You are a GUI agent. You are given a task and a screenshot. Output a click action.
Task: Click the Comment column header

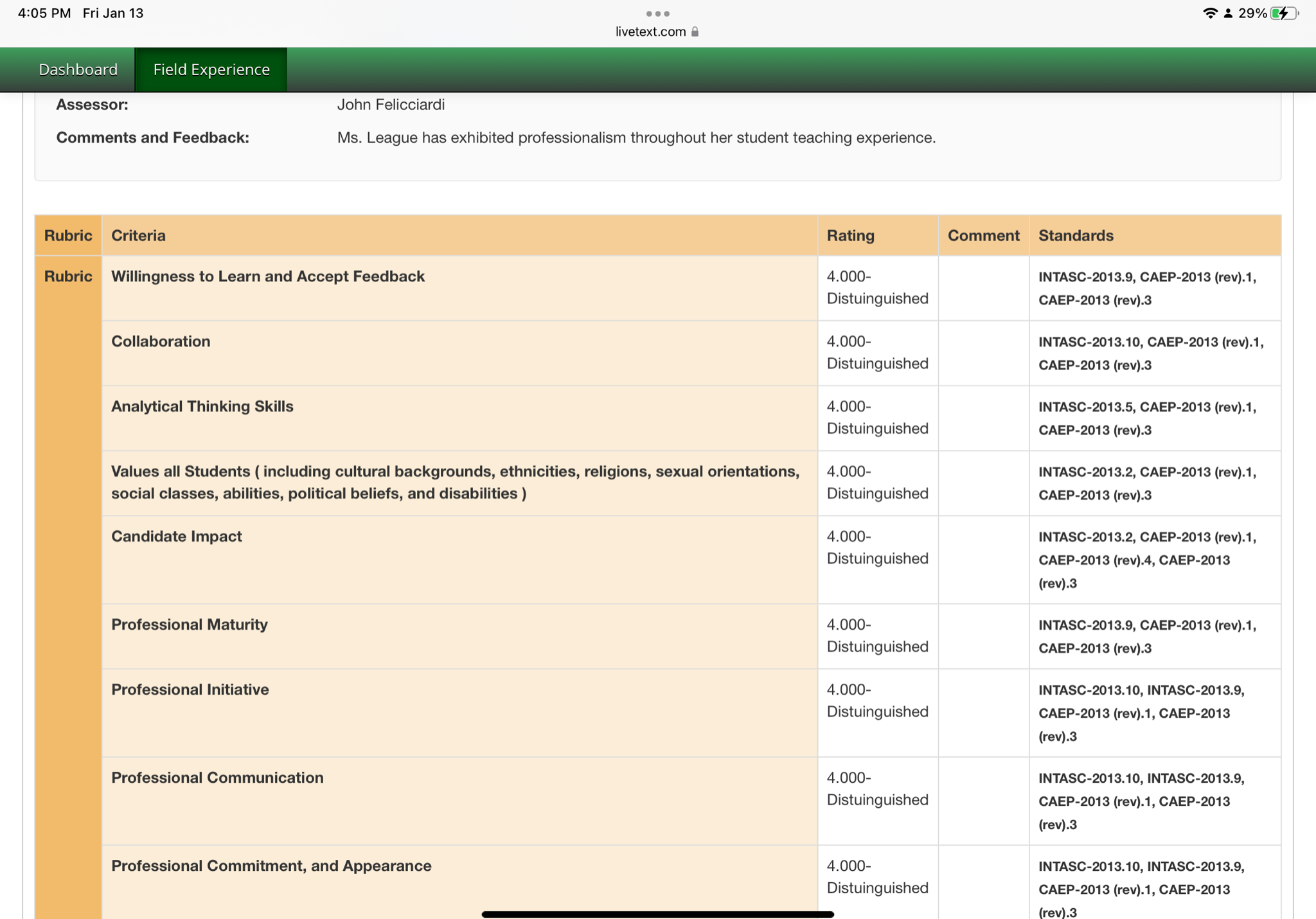(983, 235)
